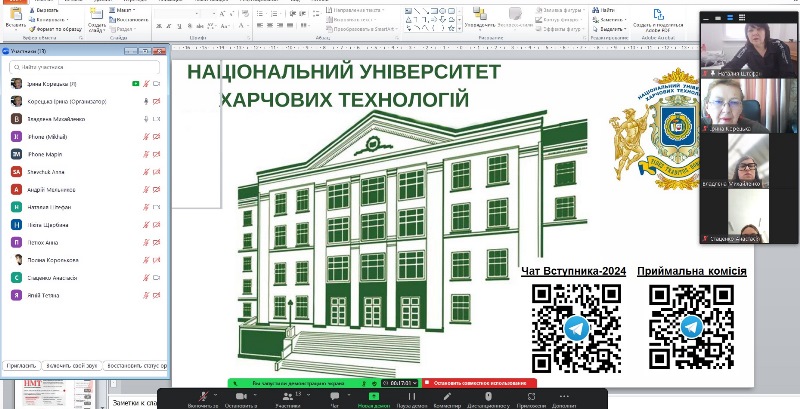Open audio options arrow beside the Zoom mic
Viewport: 800px width, 409px height.
tap(215, 395)
